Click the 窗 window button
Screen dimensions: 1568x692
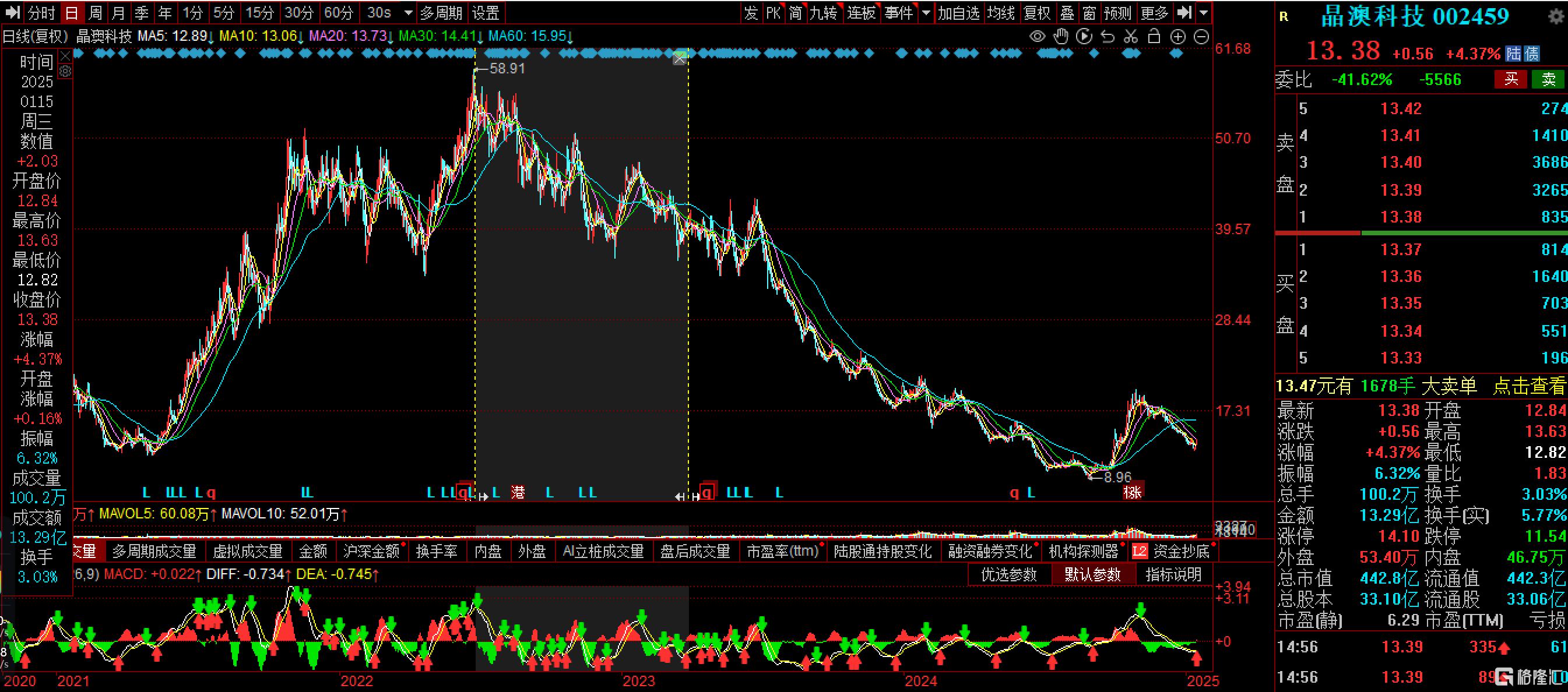1089,13
